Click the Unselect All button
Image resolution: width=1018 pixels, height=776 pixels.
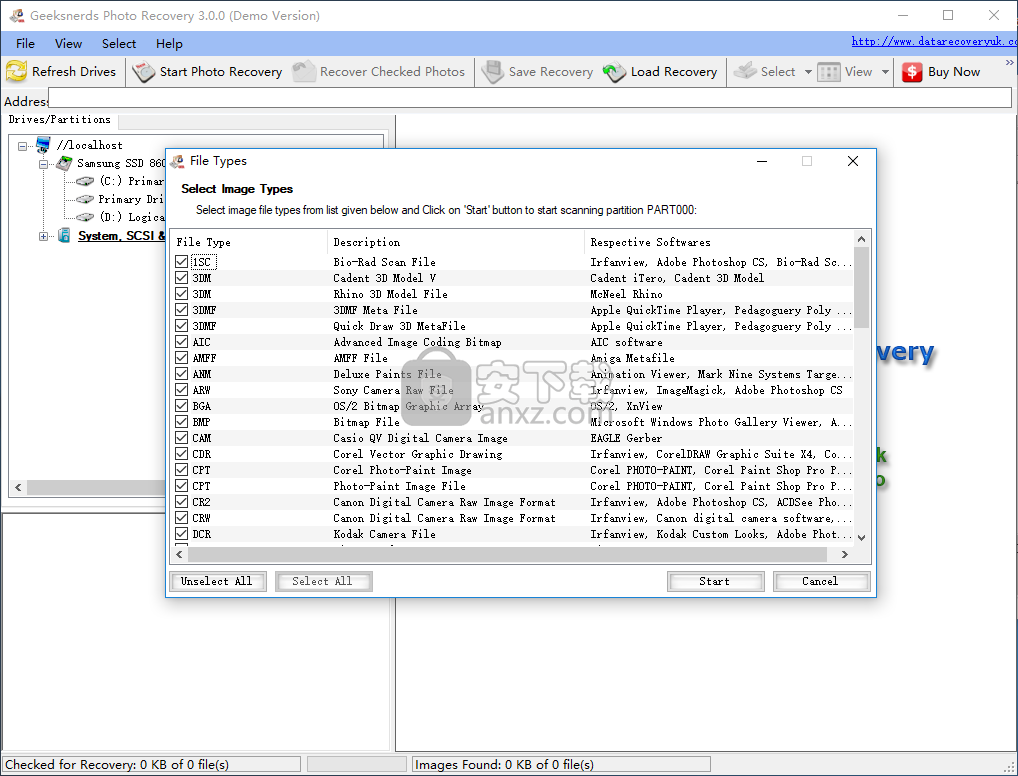(218, 581)
